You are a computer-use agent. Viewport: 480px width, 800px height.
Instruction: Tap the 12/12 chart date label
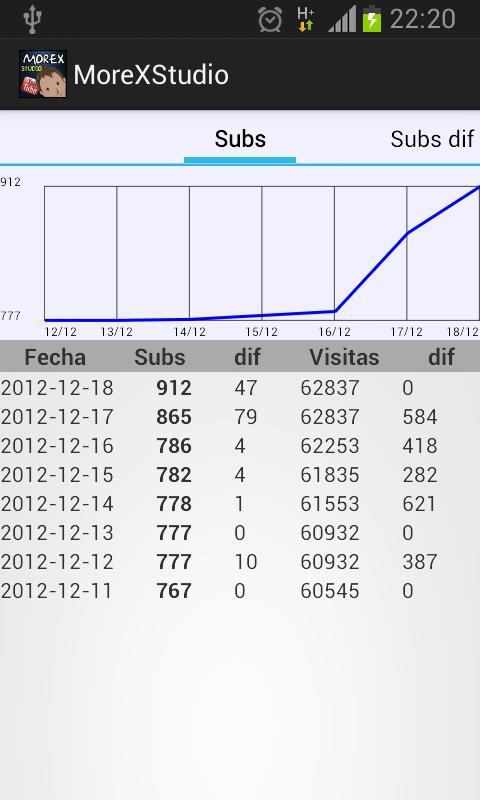point(60,332)
